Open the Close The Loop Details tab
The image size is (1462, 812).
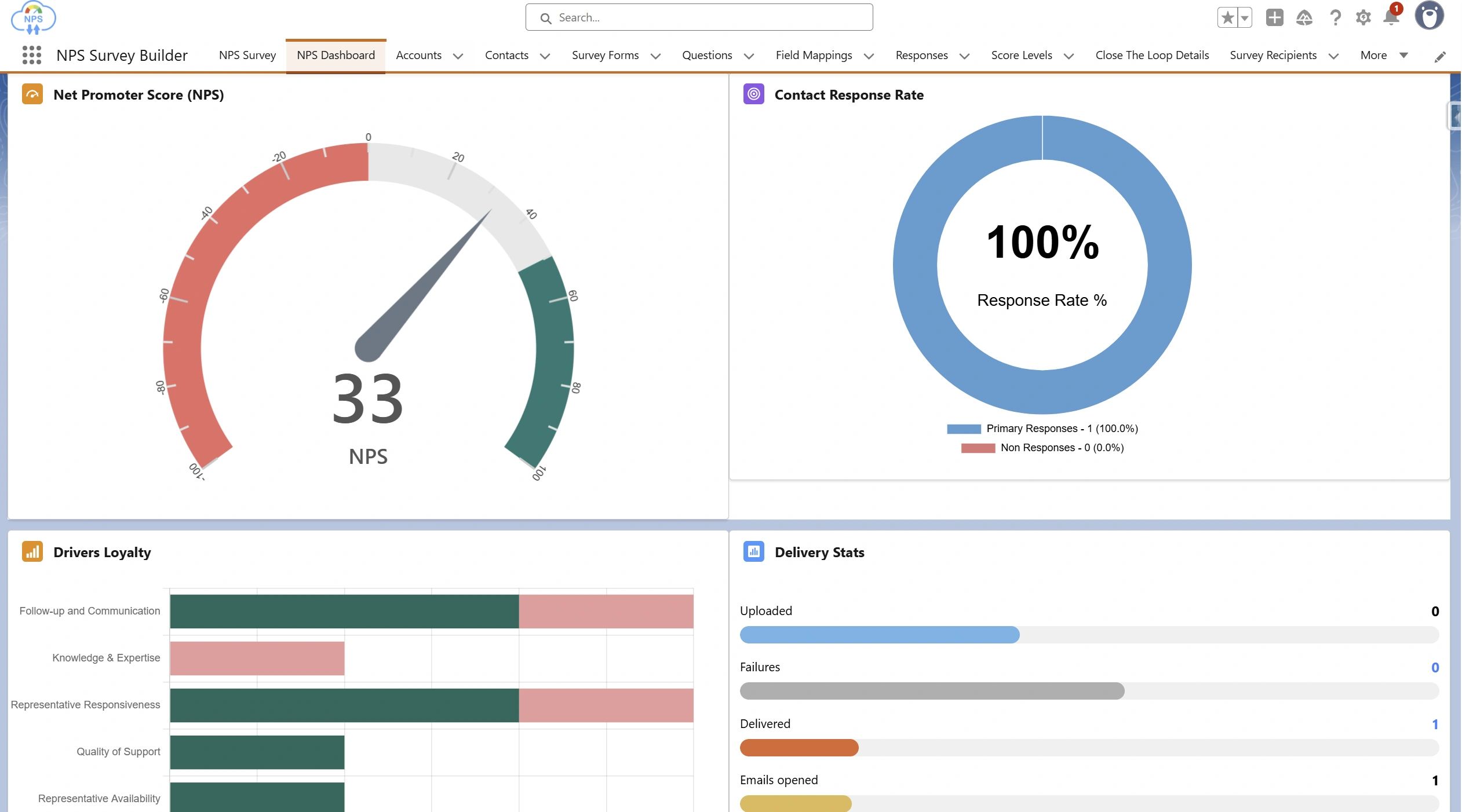tap(1152, 55)
